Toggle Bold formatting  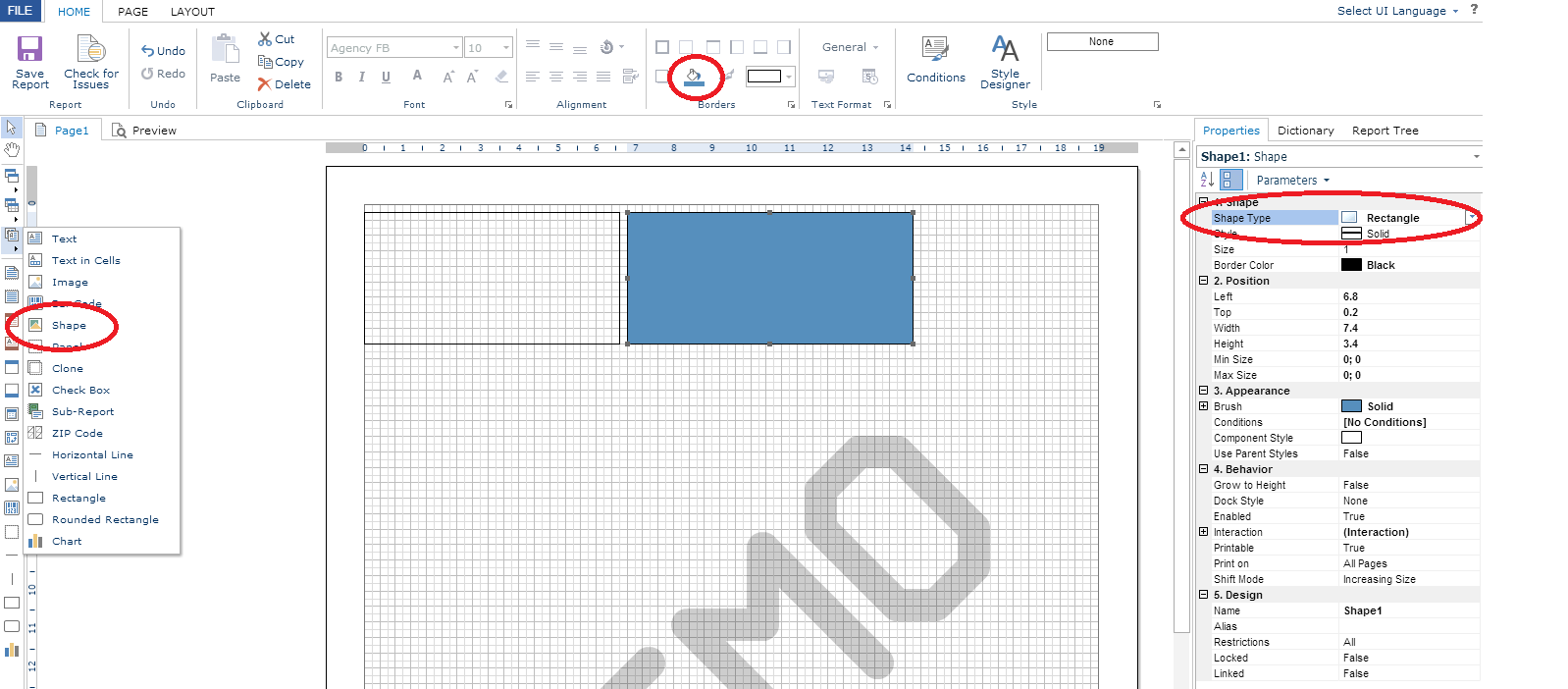click(x=339, y=77)
